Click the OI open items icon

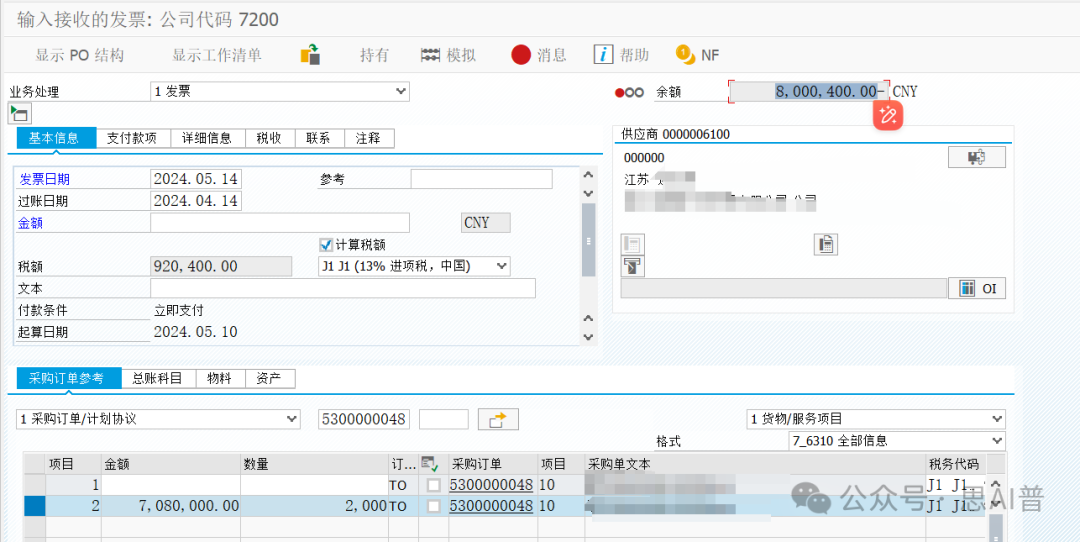[976, 288]
